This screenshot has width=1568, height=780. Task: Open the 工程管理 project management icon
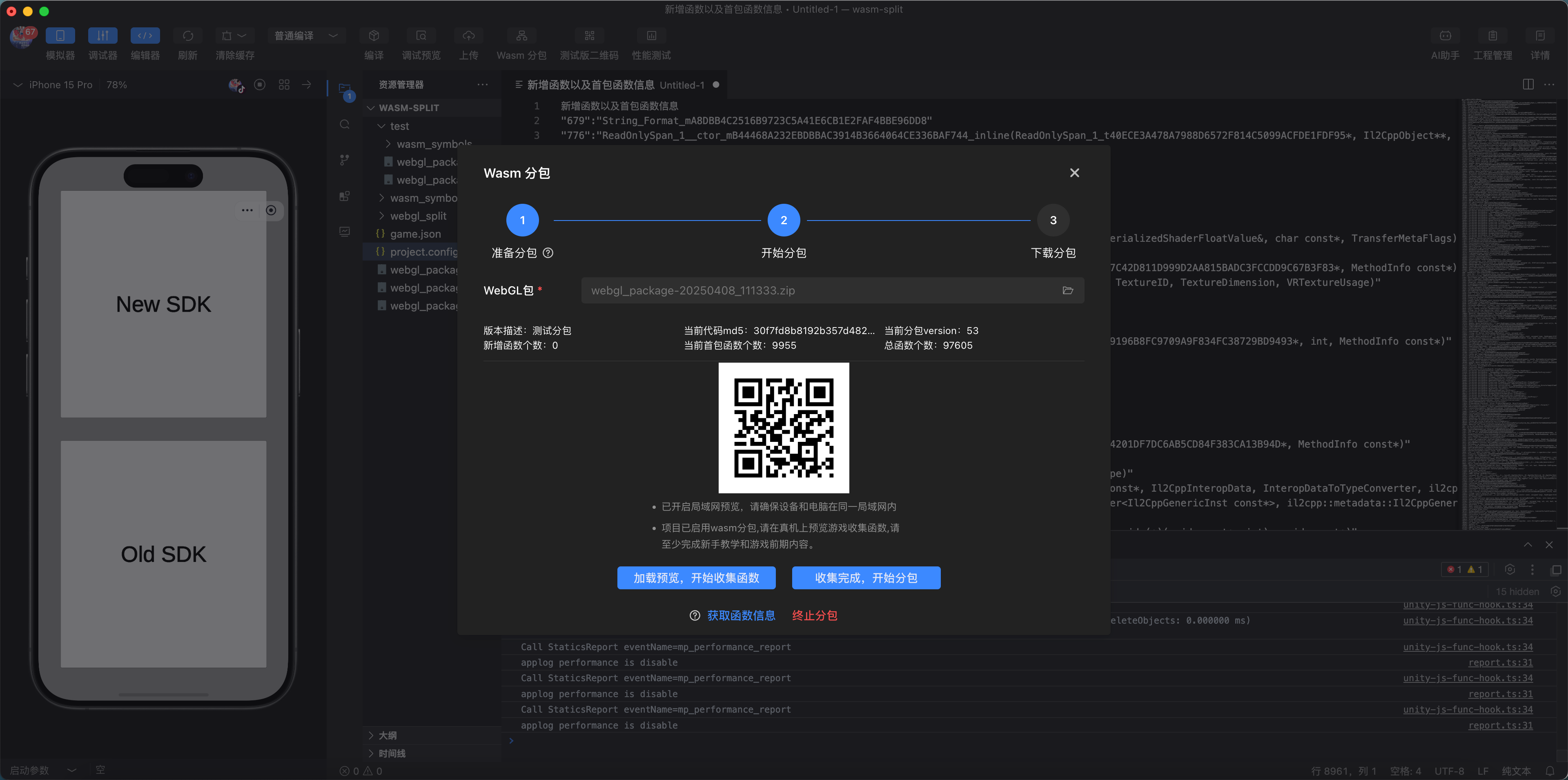[x=1492, y=35]
